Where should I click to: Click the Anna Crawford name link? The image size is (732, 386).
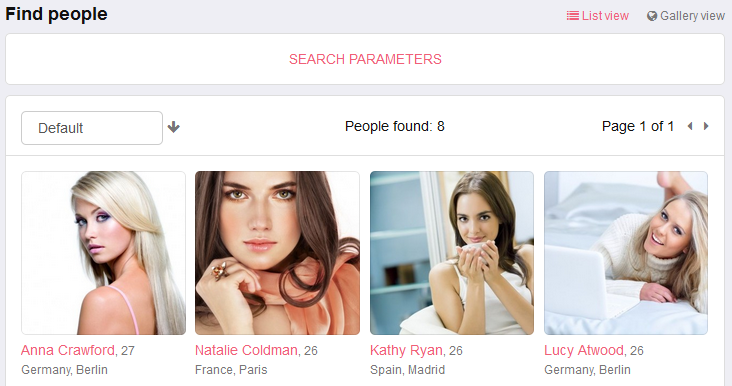[x=68, y=350]
